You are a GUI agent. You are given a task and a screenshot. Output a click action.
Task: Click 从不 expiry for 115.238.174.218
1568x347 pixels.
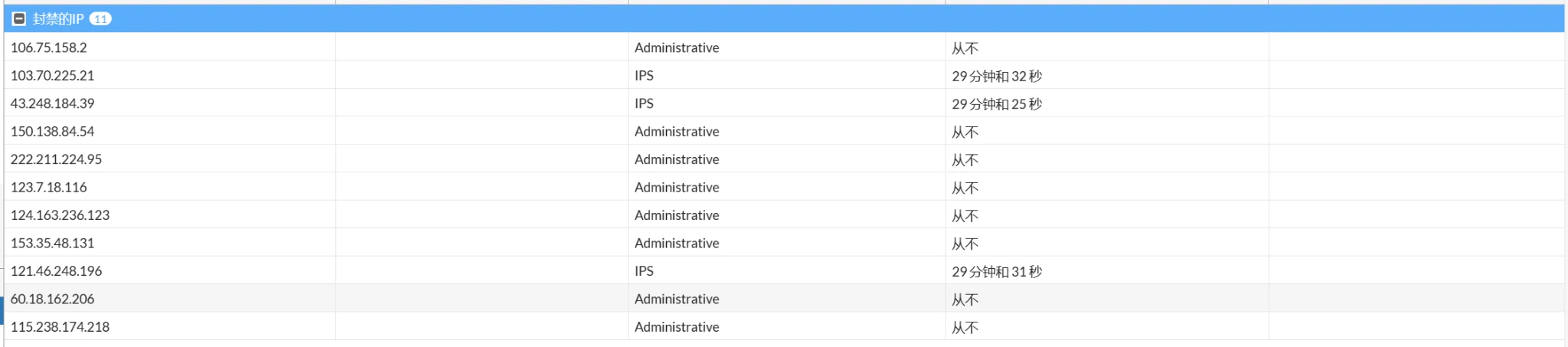point(965,328)
